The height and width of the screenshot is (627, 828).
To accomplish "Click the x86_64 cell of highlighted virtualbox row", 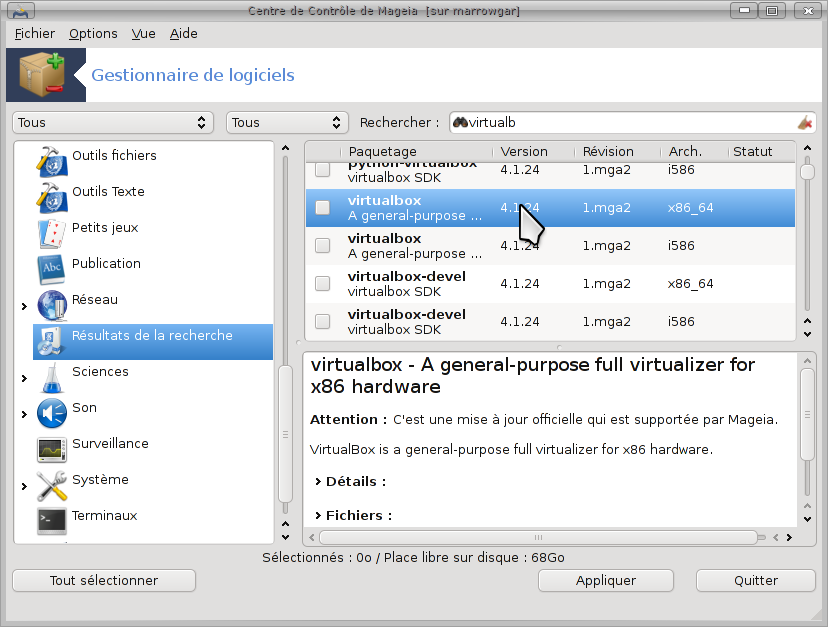I will tap(690, 208).
